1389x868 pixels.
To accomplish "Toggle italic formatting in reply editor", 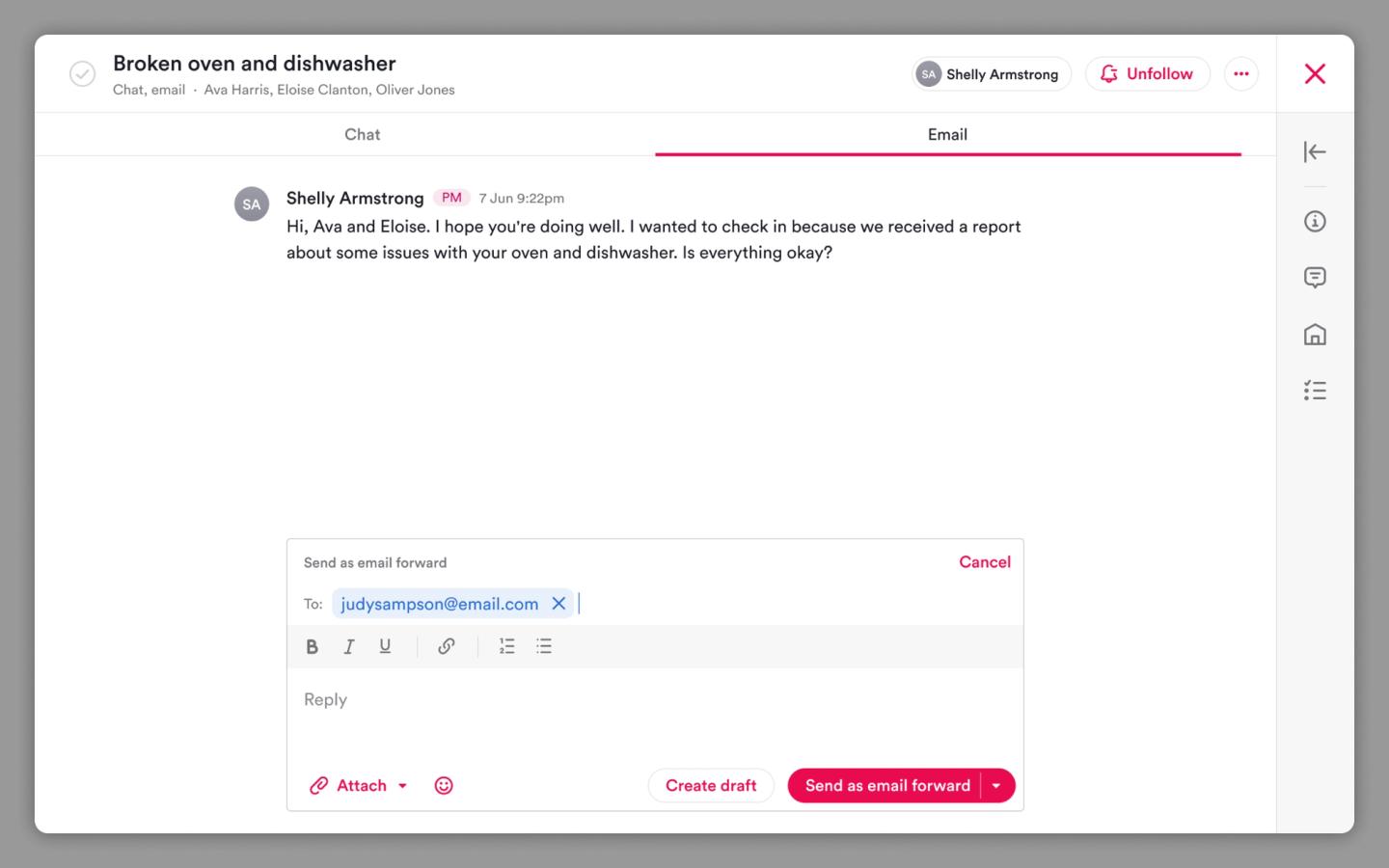I will click(x=348, y=647).
